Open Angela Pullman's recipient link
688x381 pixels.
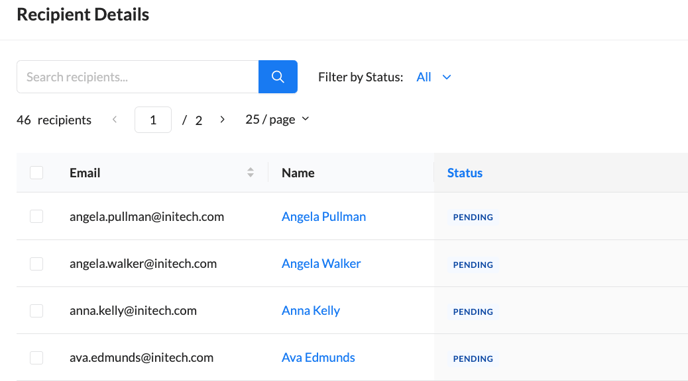tap(324, 216)
